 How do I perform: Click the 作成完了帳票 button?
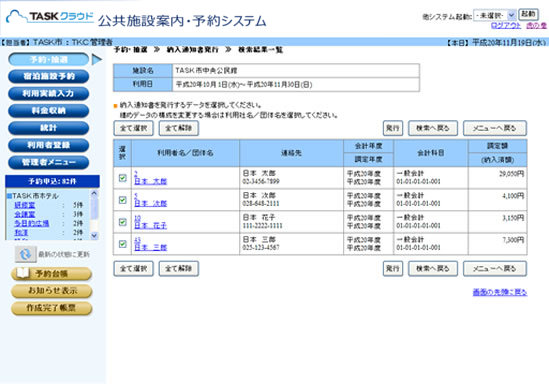51,308
